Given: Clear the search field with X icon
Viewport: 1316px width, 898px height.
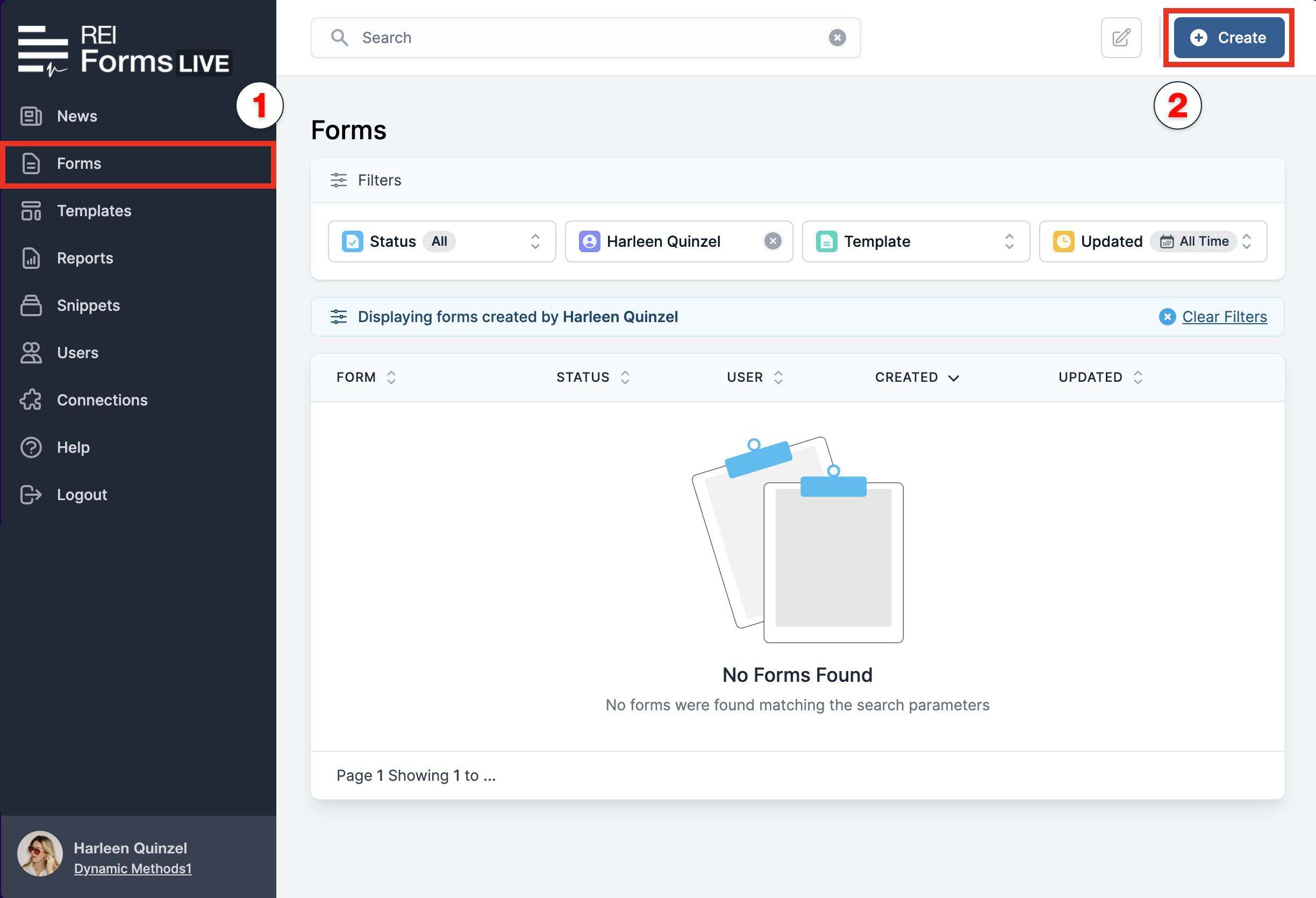Looking at the screenshot, I should (x=837, y=38).
